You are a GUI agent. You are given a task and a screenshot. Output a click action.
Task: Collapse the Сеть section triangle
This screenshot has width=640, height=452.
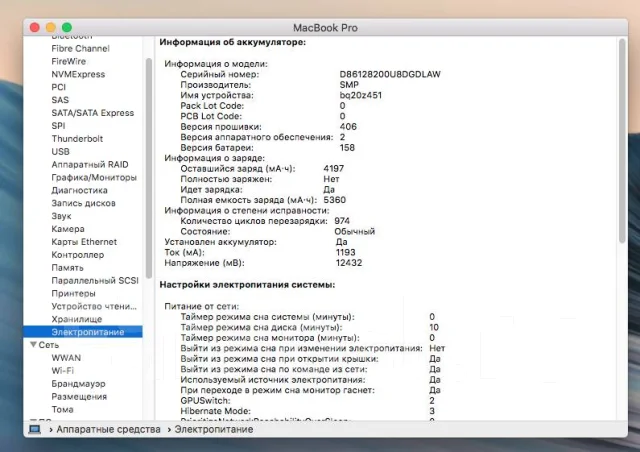(33, 345)
